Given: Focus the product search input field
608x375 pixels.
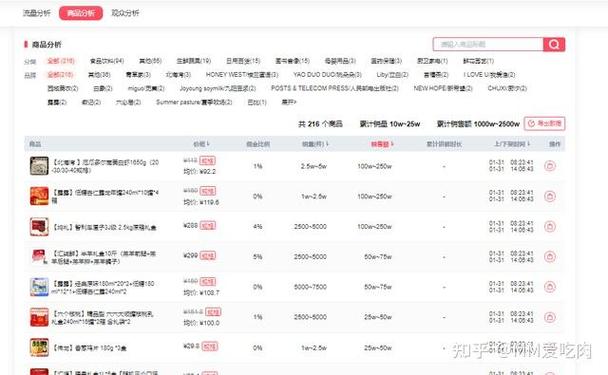Looking at the screenshot, I should pyautogui.click(x=488, y=44).
